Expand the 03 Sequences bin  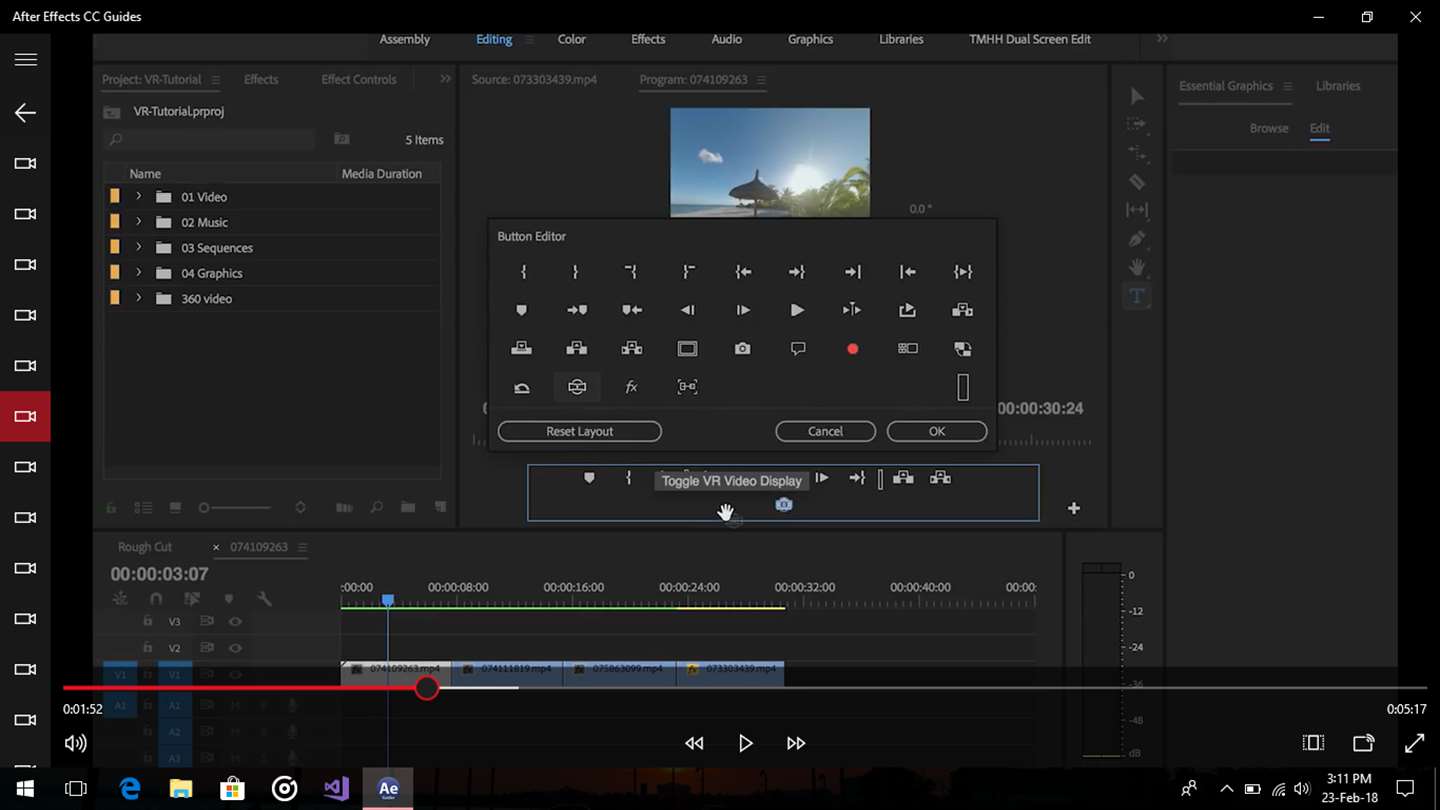pyautogui.click(x=139, y=248)
